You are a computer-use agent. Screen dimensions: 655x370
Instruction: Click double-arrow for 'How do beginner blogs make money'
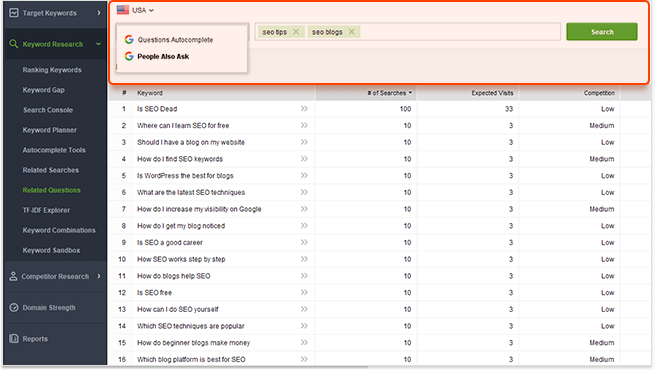pyautogui.click(x=304, y=342)
